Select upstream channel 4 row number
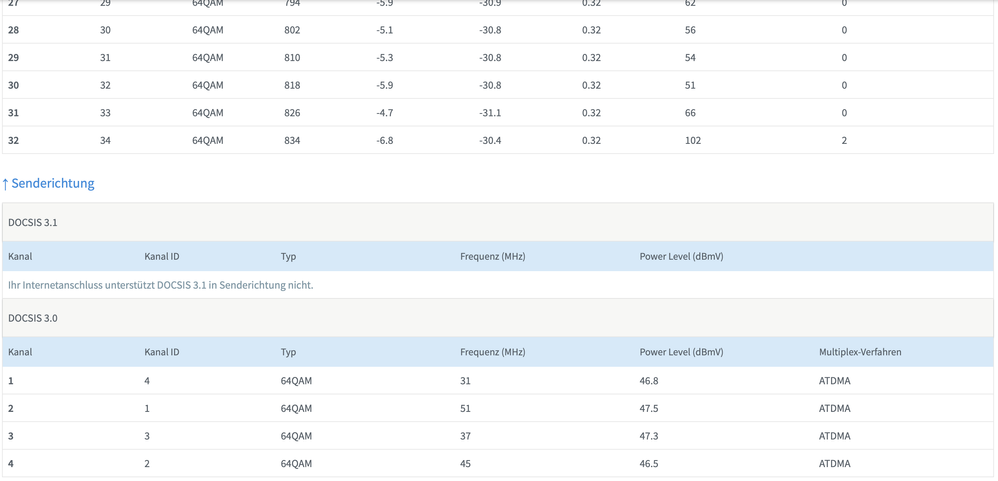Viewport: 998px width, 481px height. [x=11, y=464]
